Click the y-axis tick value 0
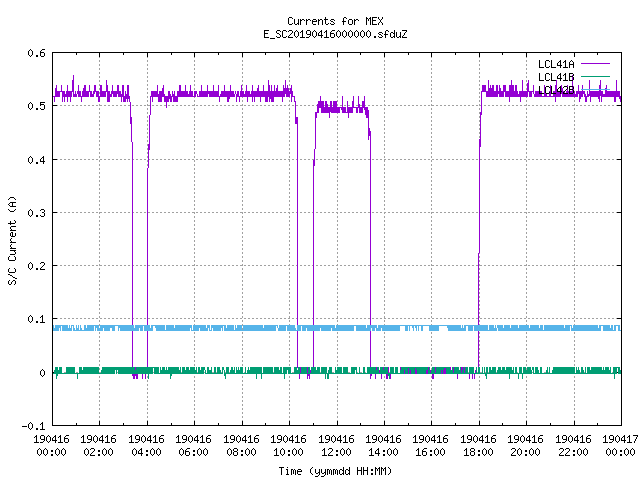The width and height of the screenshot is (640, 480). [42, 373]
